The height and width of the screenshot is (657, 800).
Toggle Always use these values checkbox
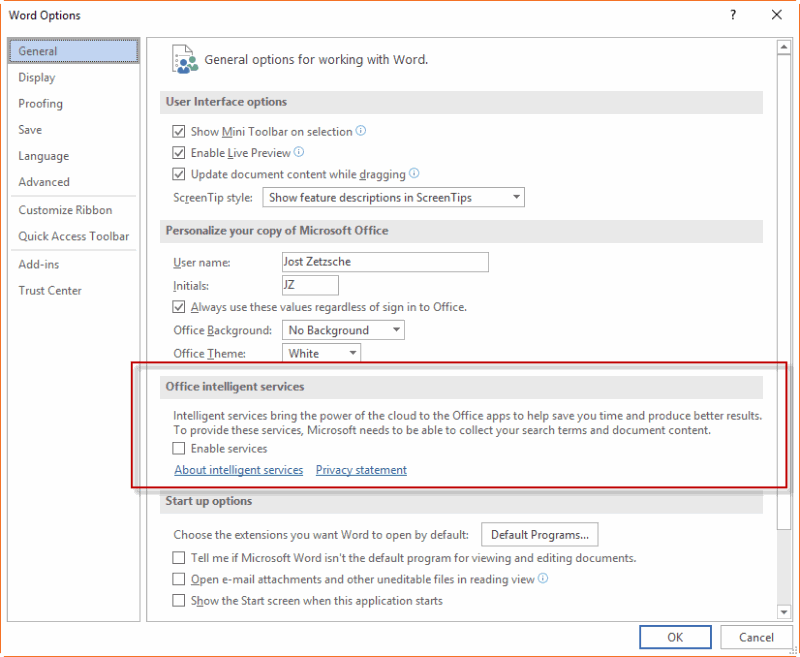(179, 307)
